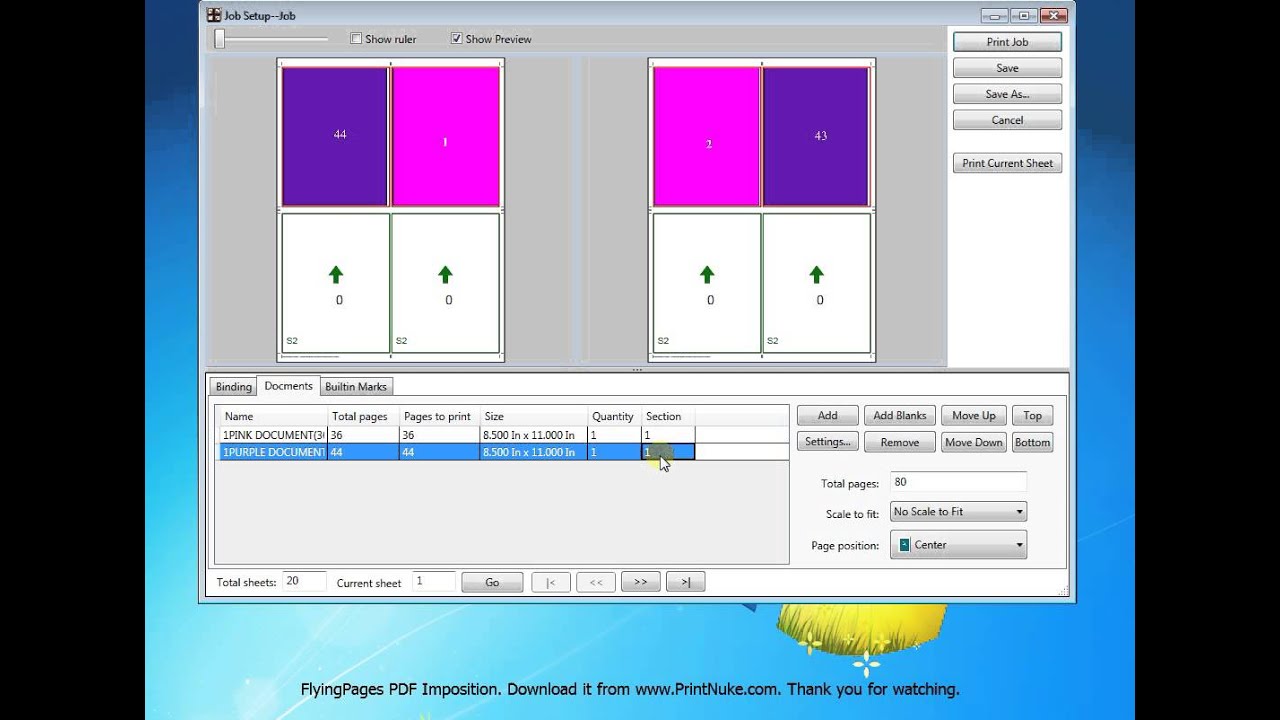This screenshot has width=1280, height=720.
Task: Open the Scale to fit dropdown
Action: coord(958,512)
